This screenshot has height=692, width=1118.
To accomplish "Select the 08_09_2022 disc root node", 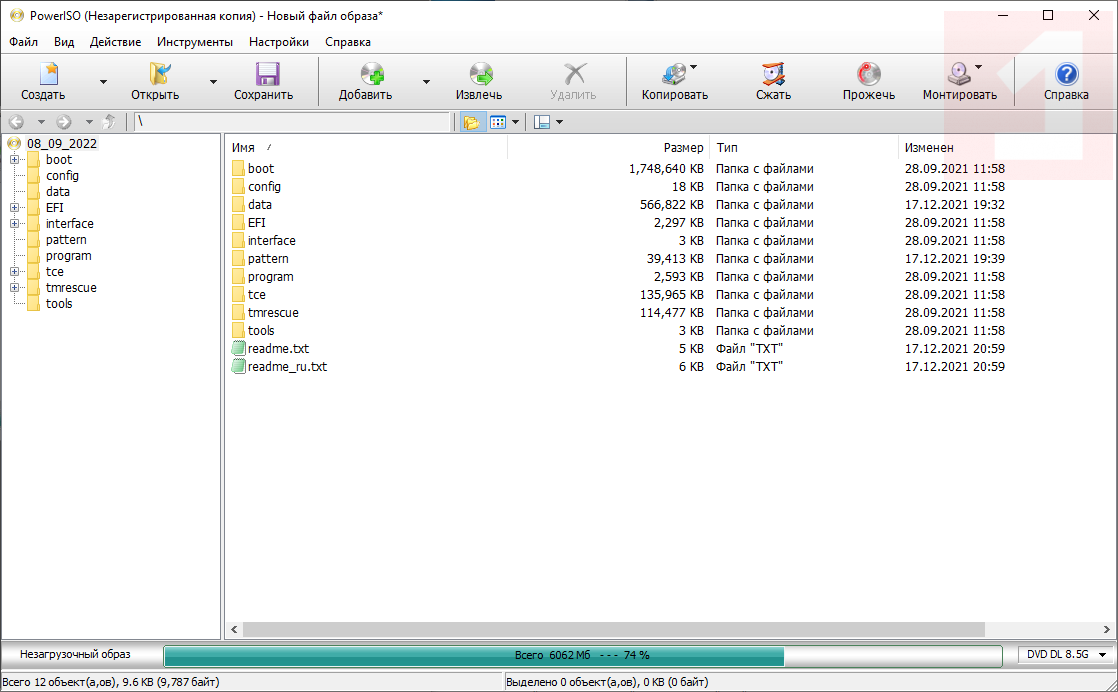I will pos(61,143).
